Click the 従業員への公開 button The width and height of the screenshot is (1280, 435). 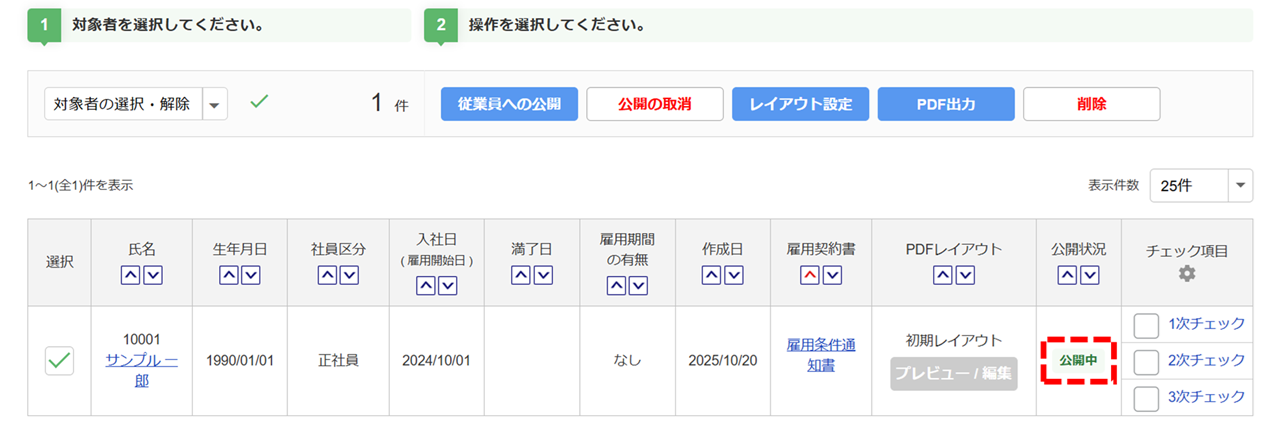509,104
